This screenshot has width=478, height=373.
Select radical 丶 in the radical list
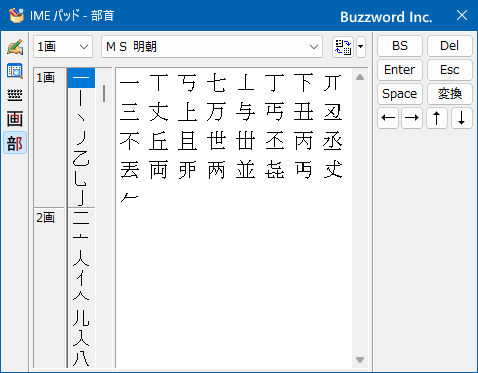coord(81,118)
